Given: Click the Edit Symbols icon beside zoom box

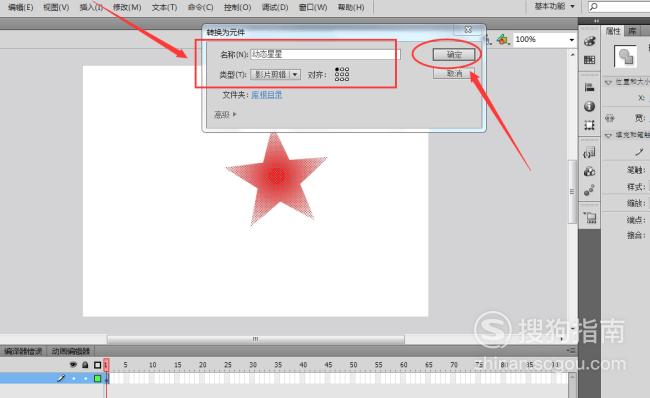Looking at the screenshot, I should (x=502, y=39).
